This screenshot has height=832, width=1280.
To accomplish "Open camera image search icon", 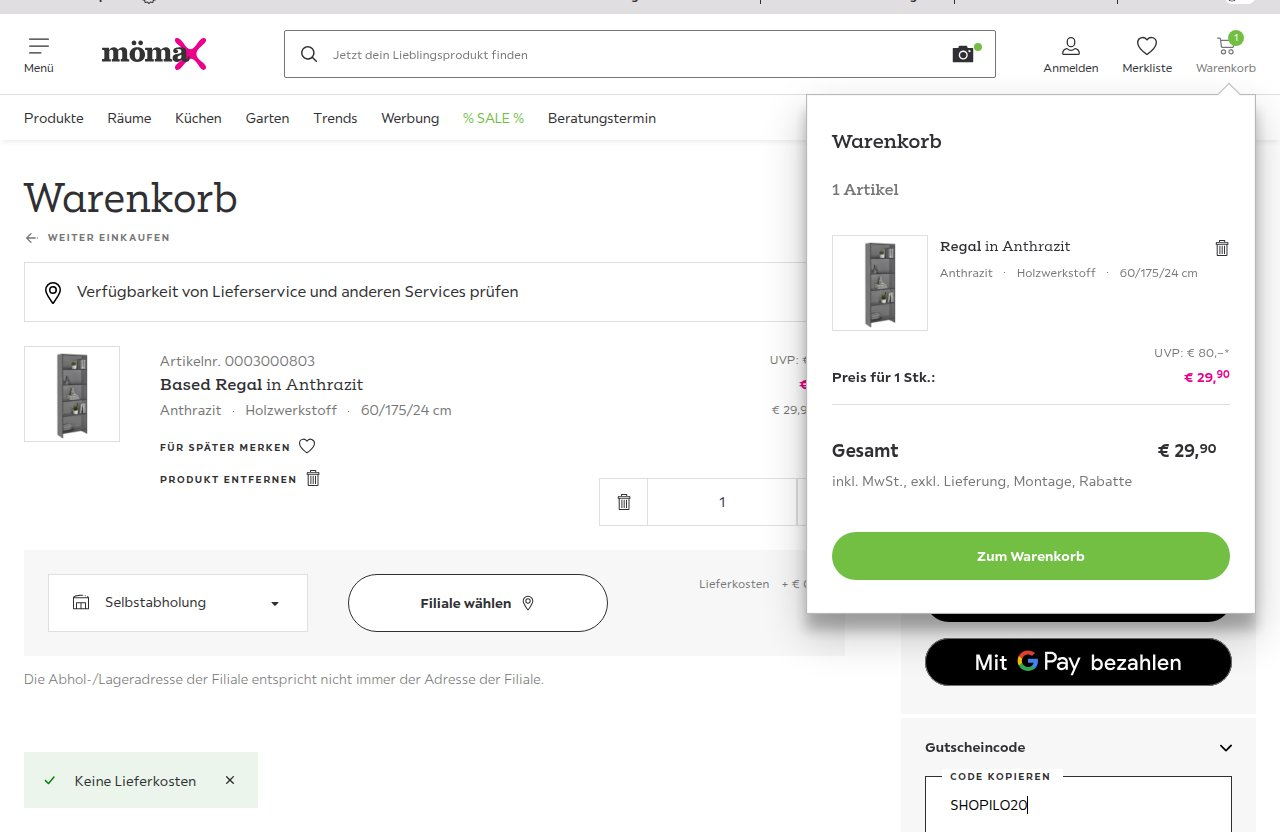I will 963,54.
